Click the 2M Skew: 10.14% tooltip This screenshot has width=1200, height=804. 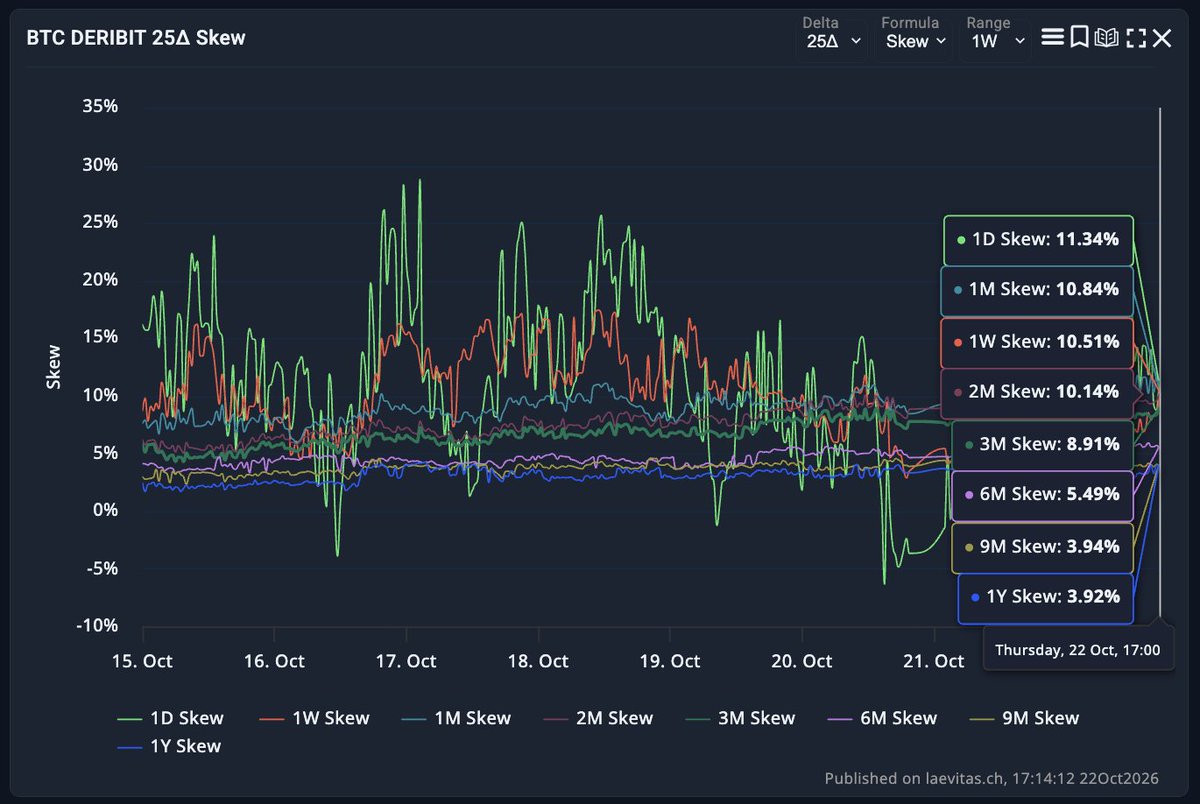[1037, 392]
